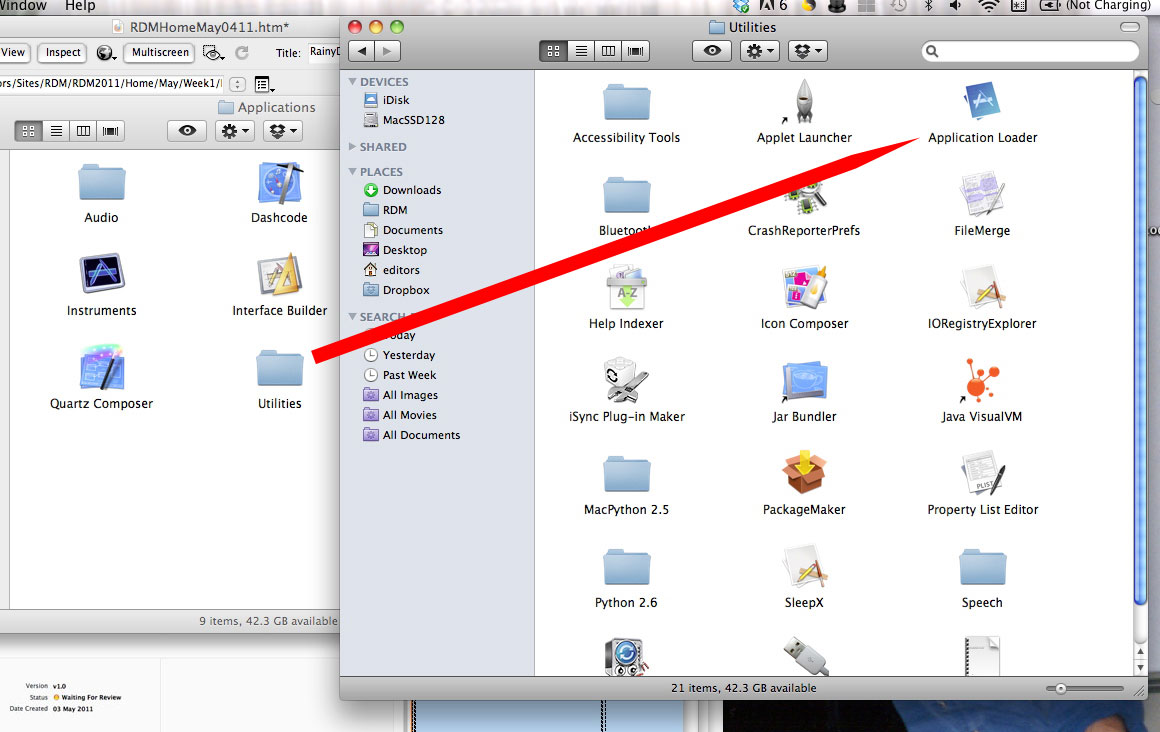Select the Jar Bundler icon

click(804, 381)
